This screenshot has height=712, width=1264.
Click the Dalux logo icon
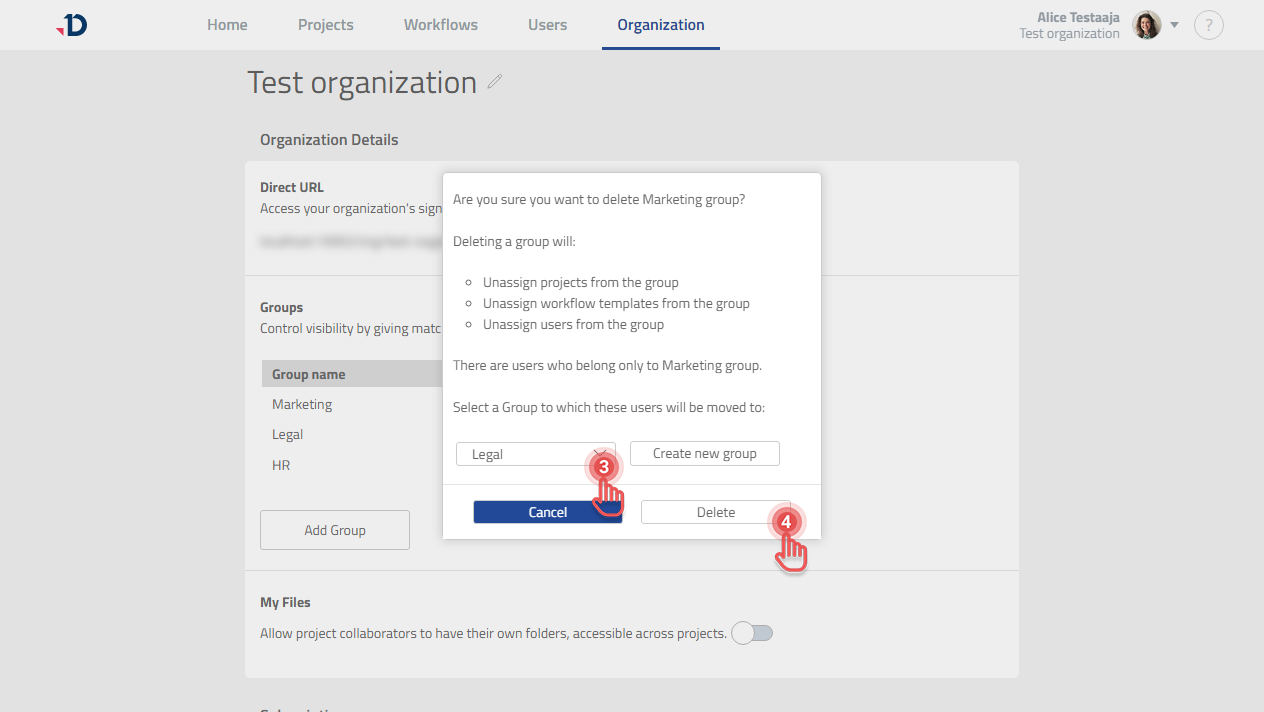pyautogui.click(x=70, y=25)
